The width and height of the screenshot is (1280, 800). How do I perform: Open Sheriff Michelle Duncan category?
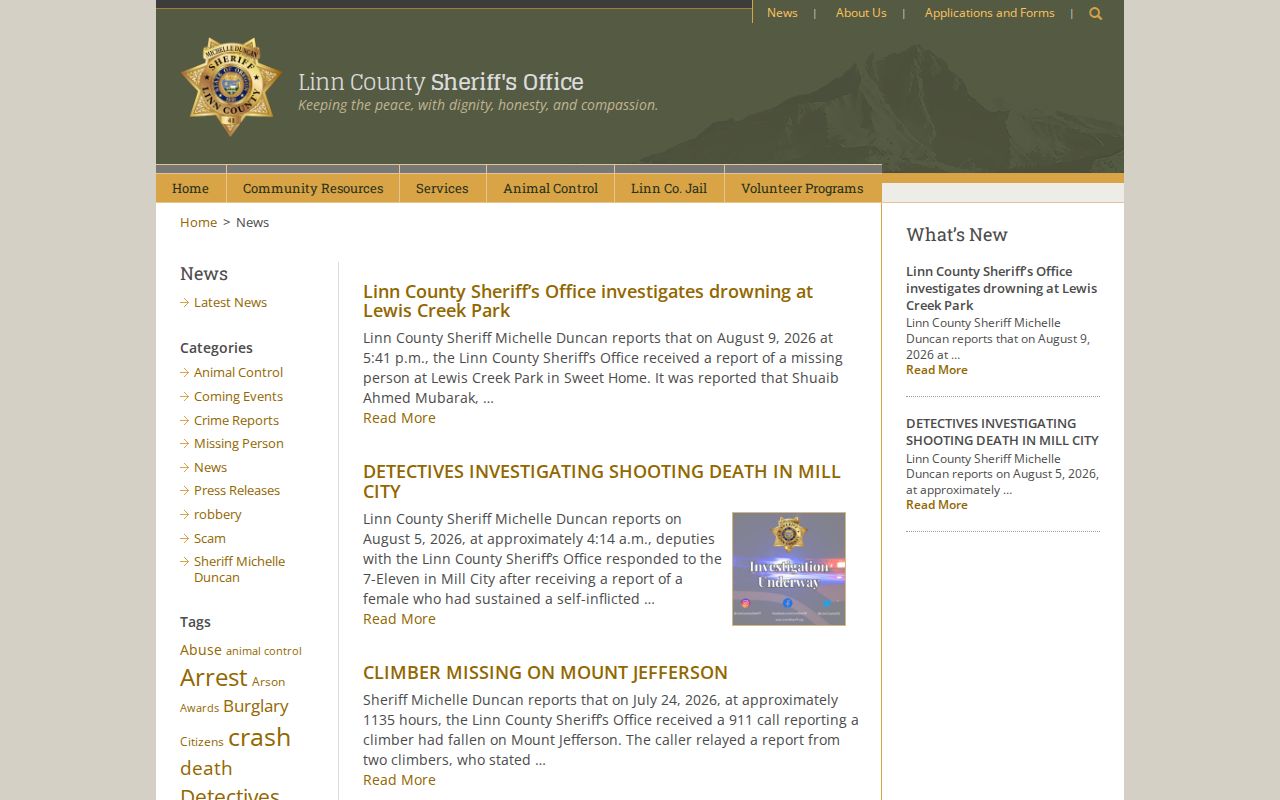(239, 569)
